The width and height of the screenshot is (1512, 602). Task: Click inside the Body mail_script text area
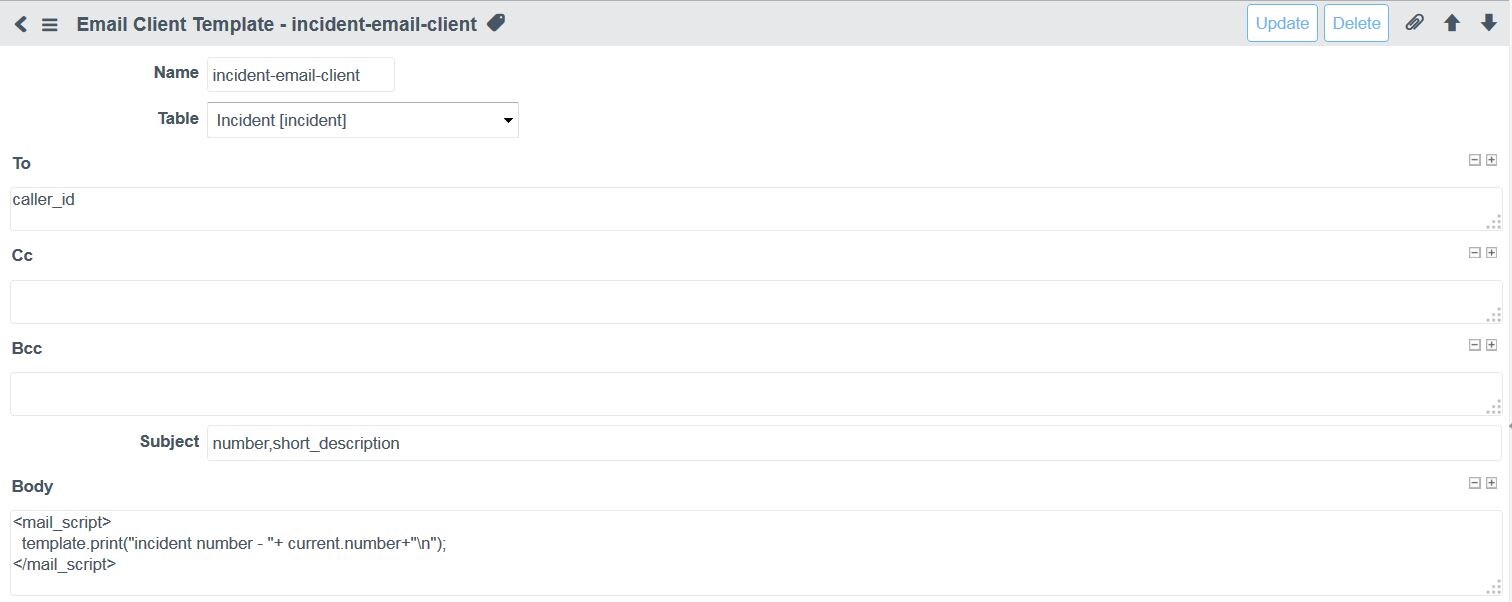700,543
